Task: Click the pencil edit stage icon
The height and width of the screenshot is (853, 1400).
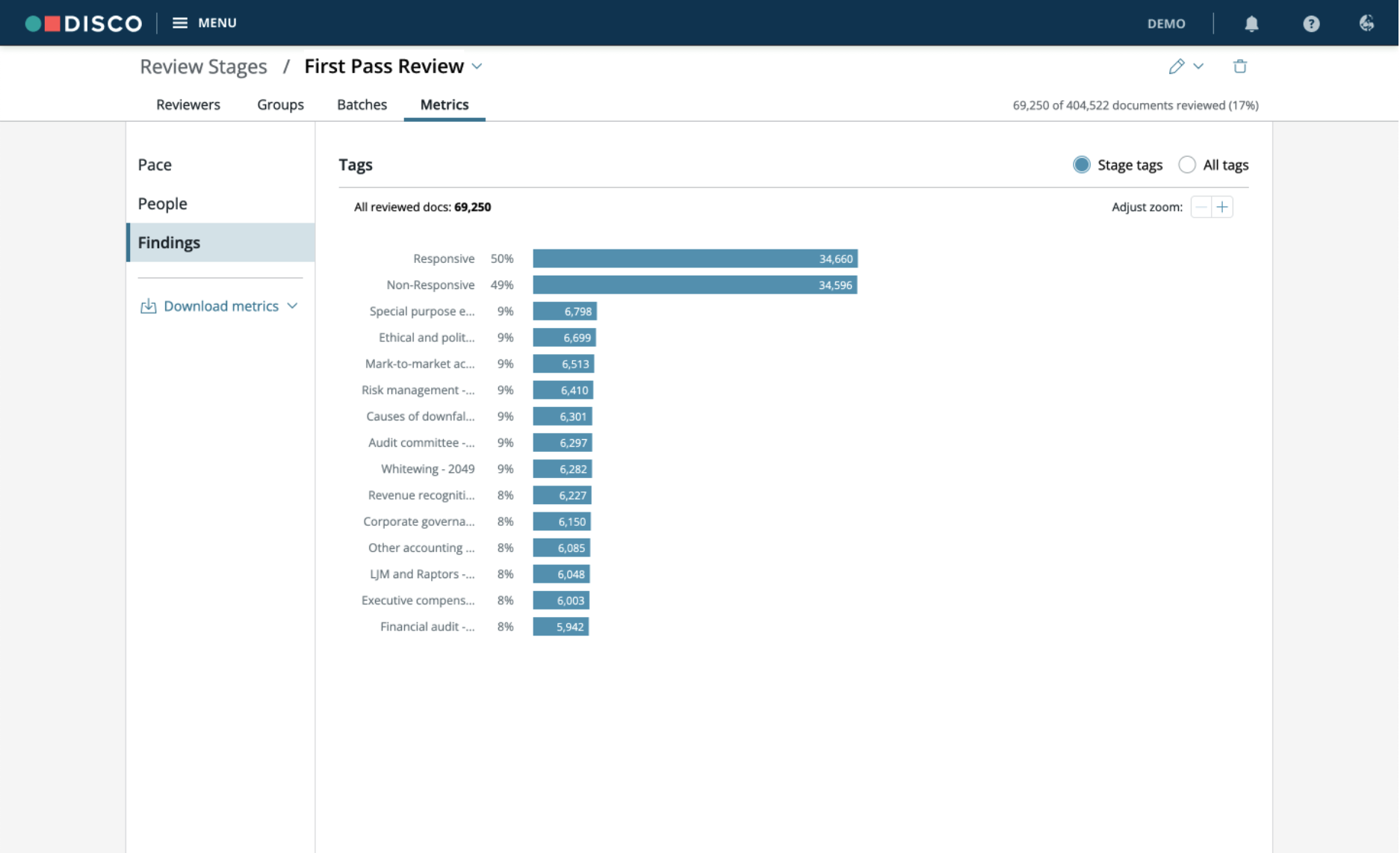Action: 1177,66
